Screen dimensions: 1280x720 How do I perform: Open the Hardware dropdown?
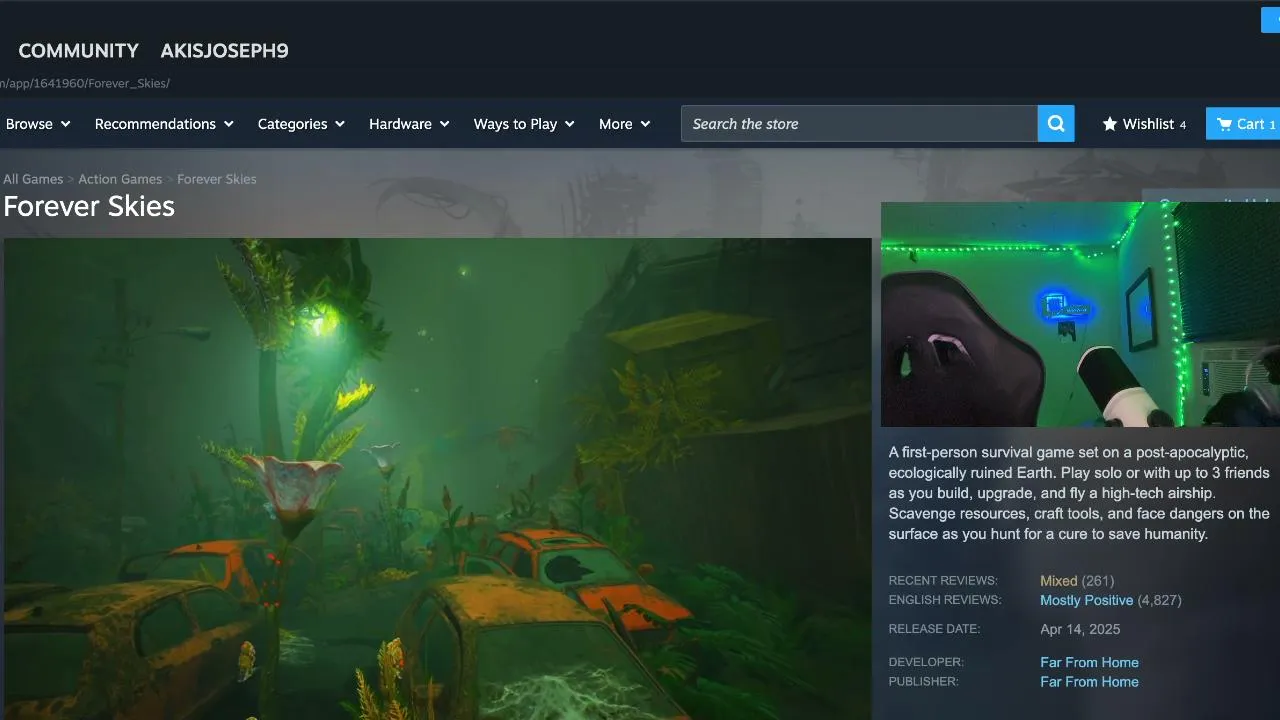(409, 124)
